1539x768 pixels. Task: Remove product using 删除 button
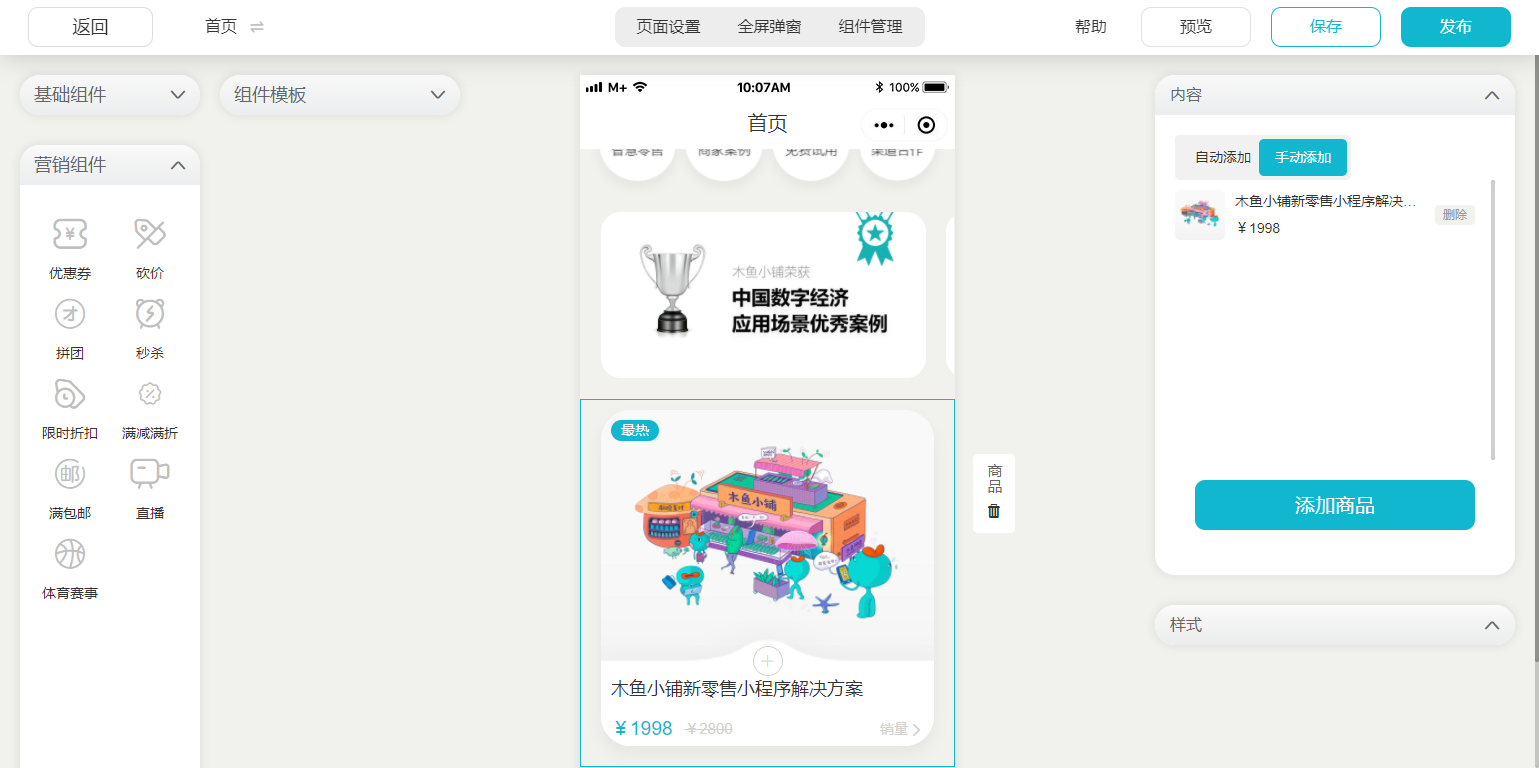[1455, 215]
